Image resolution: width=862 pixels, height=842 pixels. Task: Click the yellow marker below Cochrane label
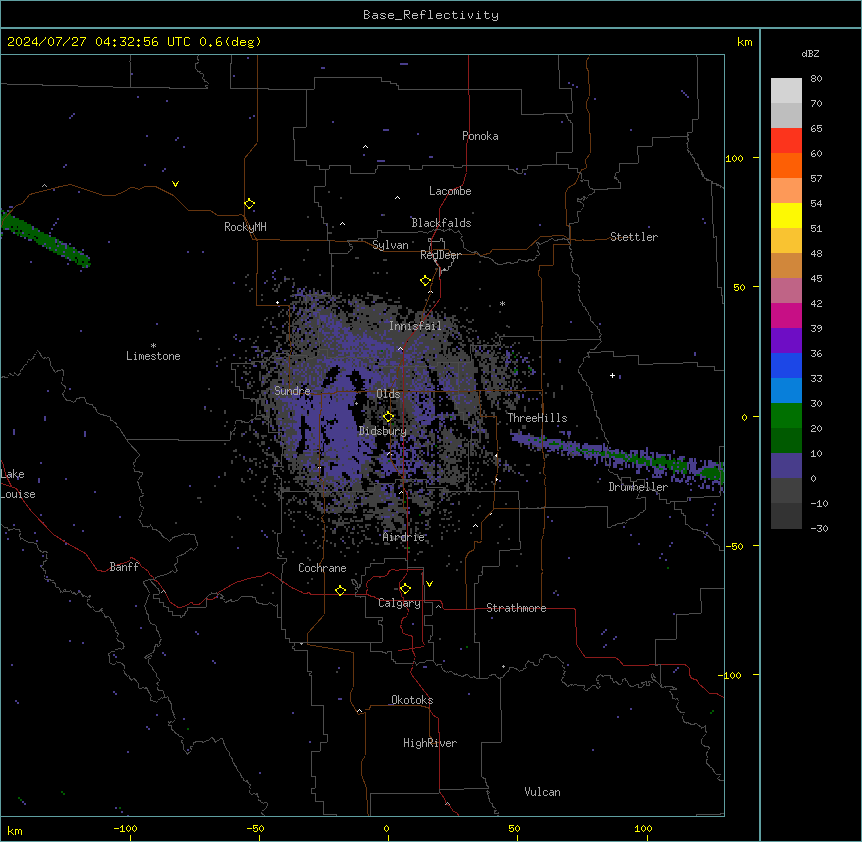tap(340, 591)
